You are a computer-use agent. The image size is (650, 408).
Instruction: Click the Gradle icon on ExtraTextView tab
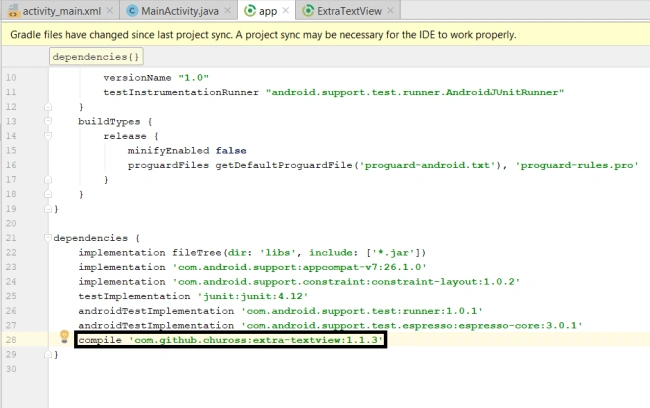(308, 11)
